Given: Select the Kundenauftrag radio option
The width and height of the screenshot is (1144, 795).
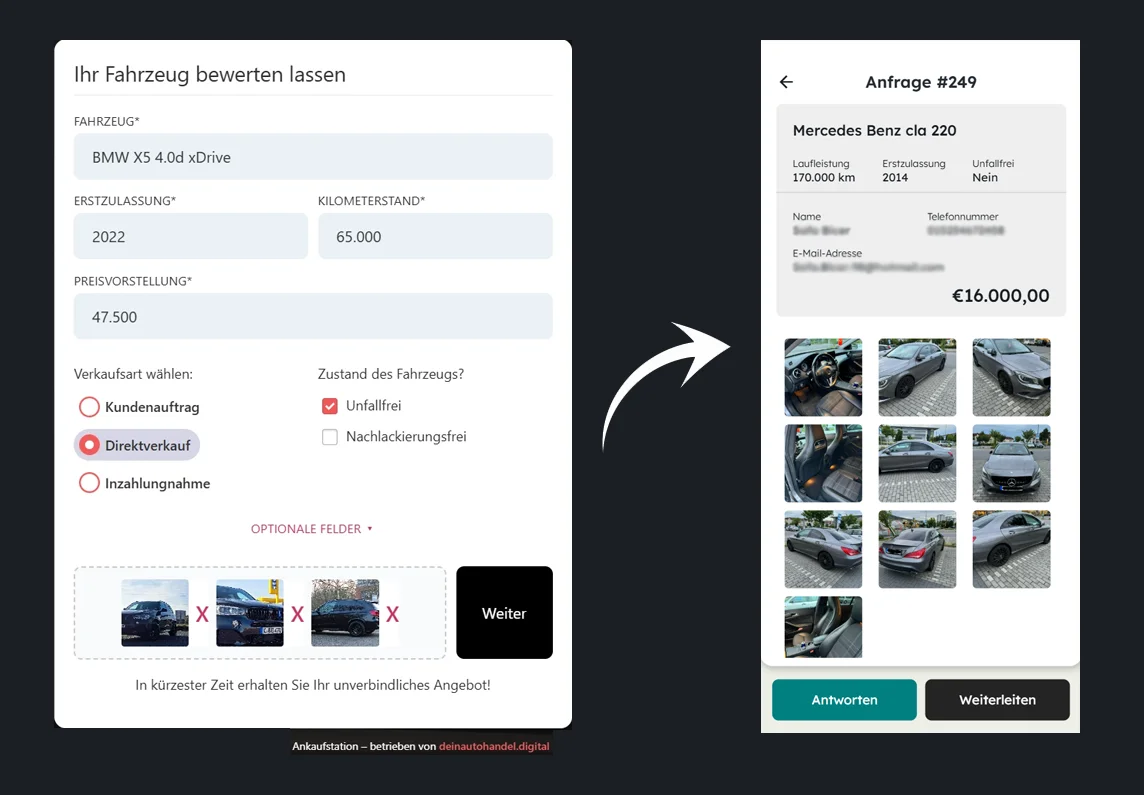Looking at the screenshot, I should [90, 407].
